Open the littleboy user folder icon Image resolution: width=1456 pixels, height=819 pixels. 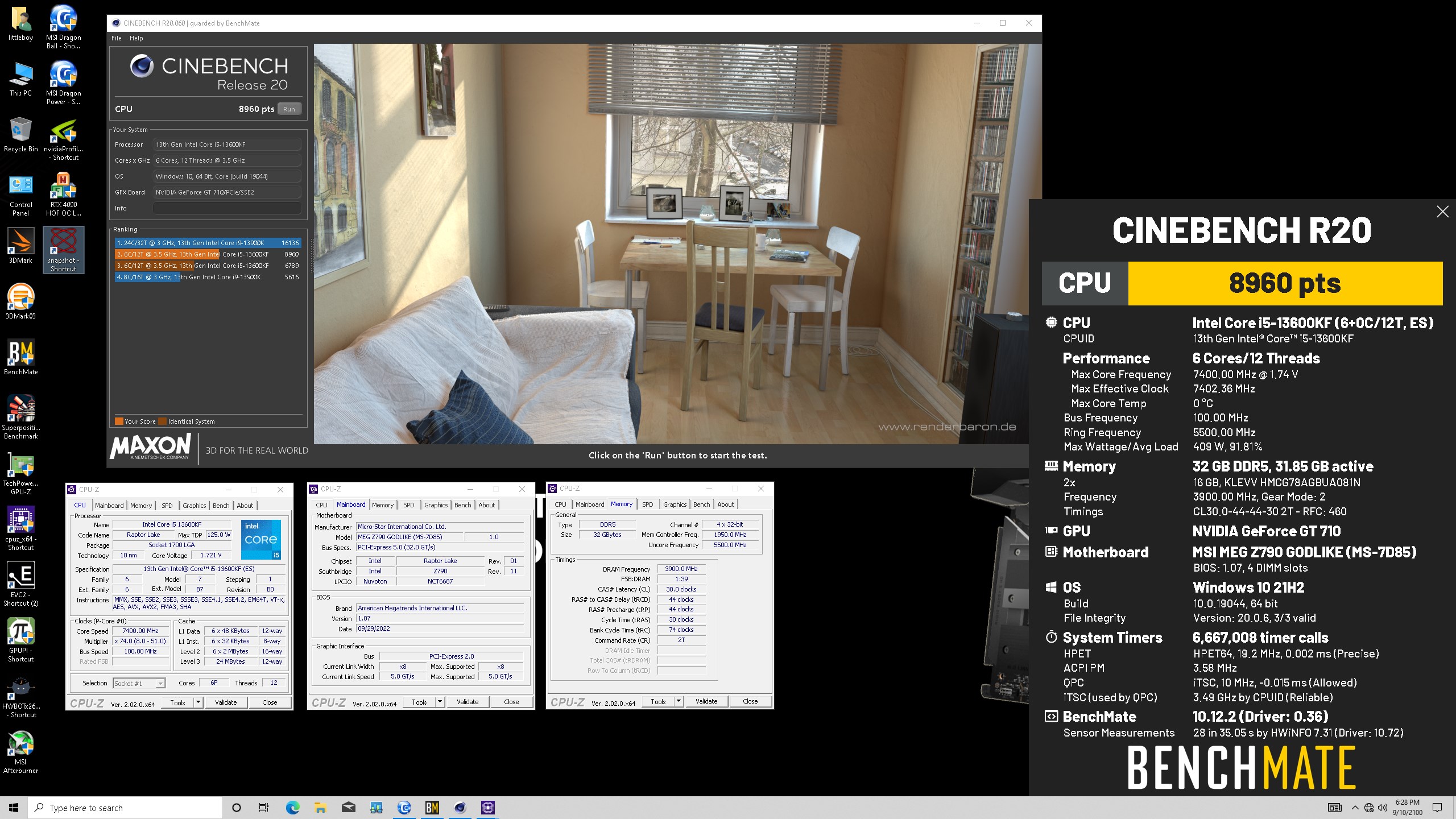point(20,23)
